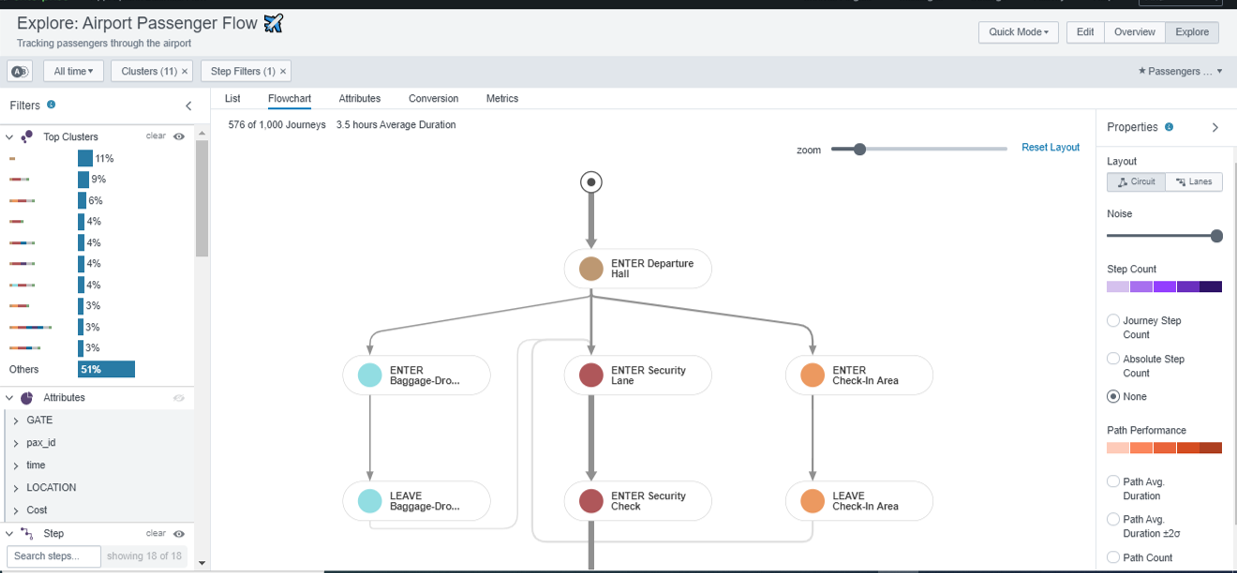The width and height of the screenshot is (1237, 573).
Task: Select the Others 51% cluster bar
Action: pyautogui.click(x=106, y=369)
